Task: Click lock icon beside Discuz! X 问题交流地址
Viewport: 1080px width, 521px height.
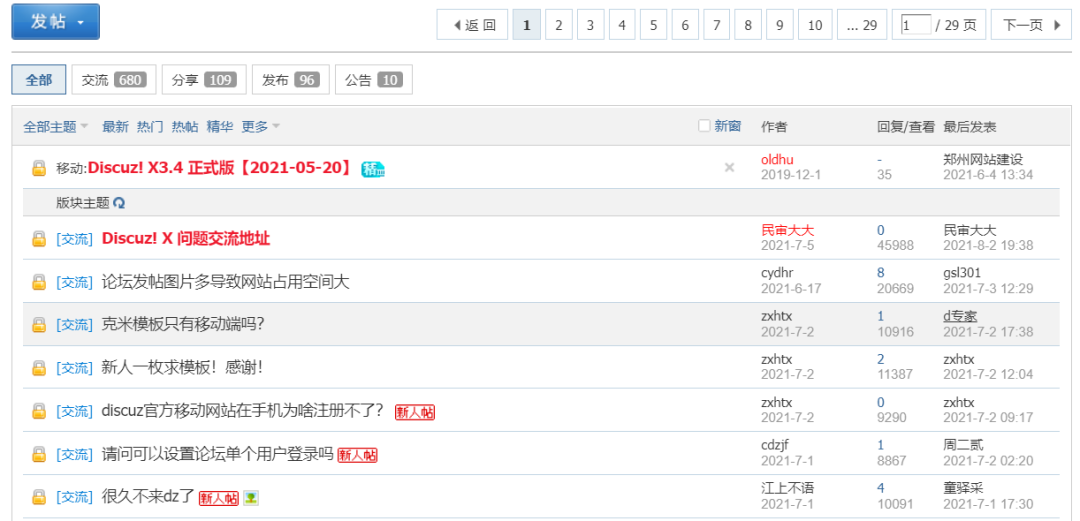Action: (x=39, y=239)
